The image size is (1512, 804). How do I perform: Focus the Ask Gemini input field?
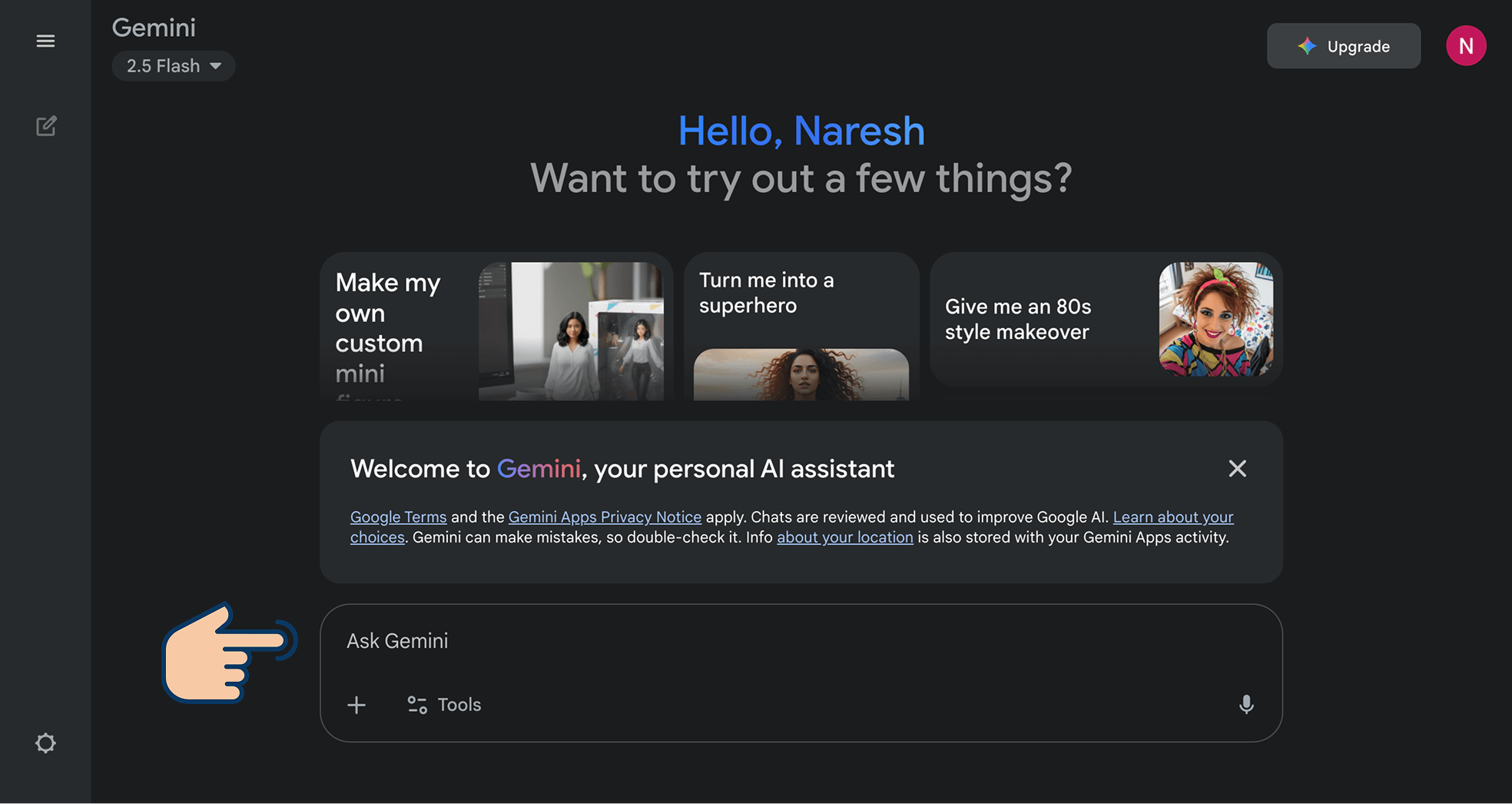pos(801,641)
